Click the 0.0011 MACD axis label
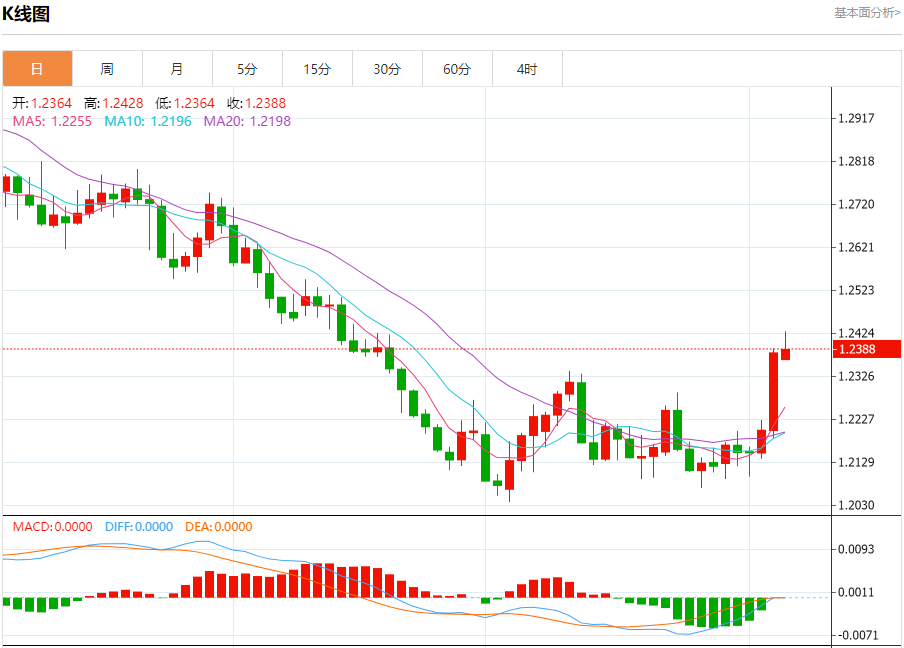 tap(856, 592)
